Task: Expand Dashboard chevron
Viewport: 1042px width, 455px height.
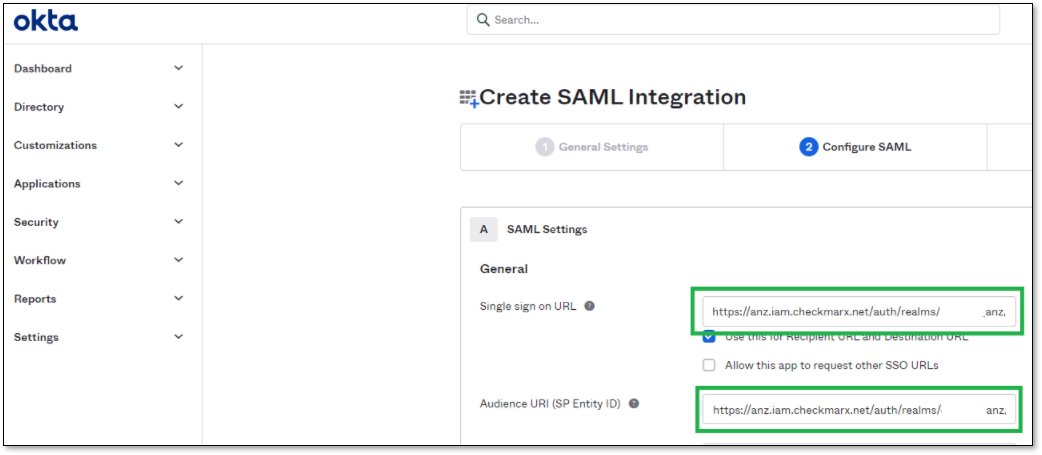Action: [178, 68]
